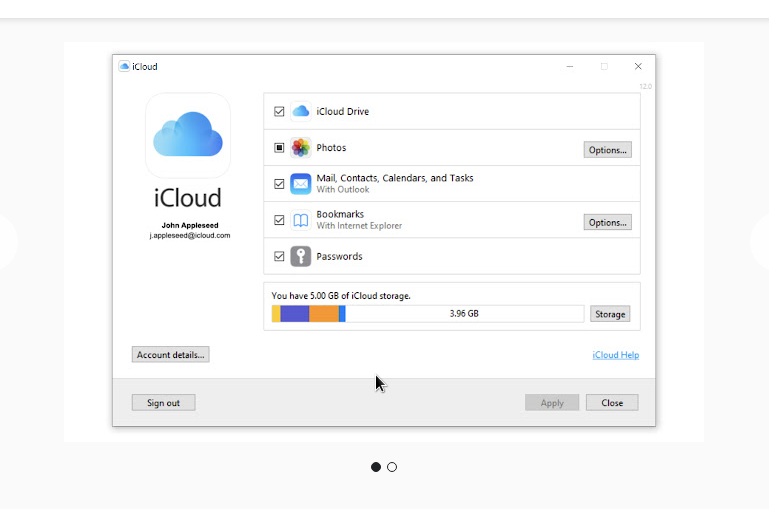Click the Apply button
The image size is (769, 509).
tap(552, 403)
